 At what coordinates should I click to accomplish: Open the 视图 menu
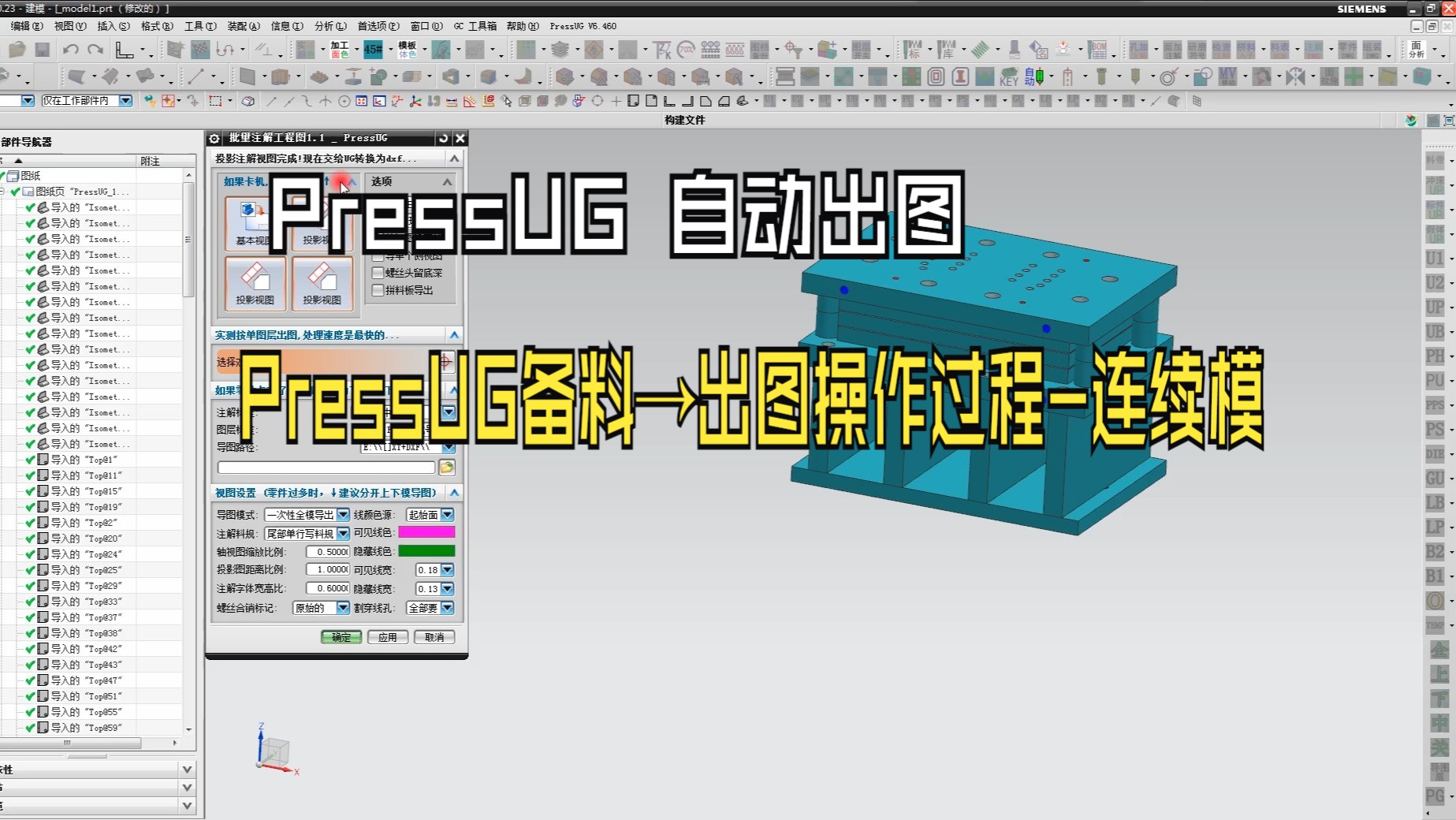70,26
